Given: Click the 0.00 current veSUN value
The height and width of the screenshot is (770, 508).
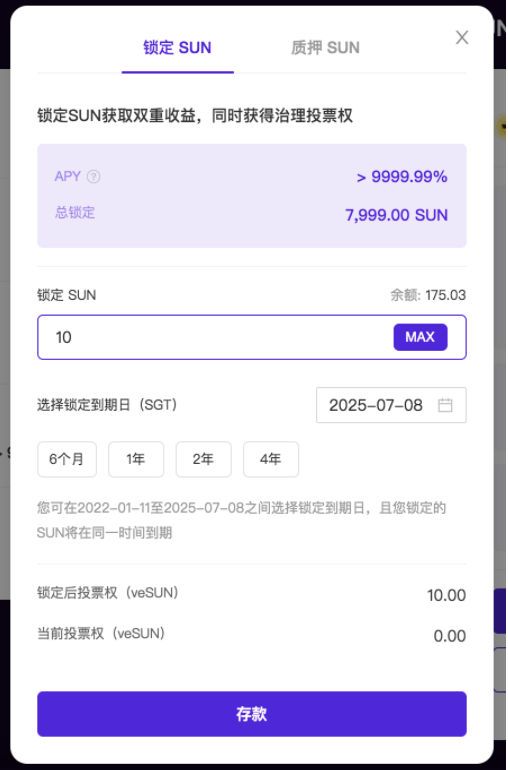Looking at the screenshot, I should (x=450, y=636).
